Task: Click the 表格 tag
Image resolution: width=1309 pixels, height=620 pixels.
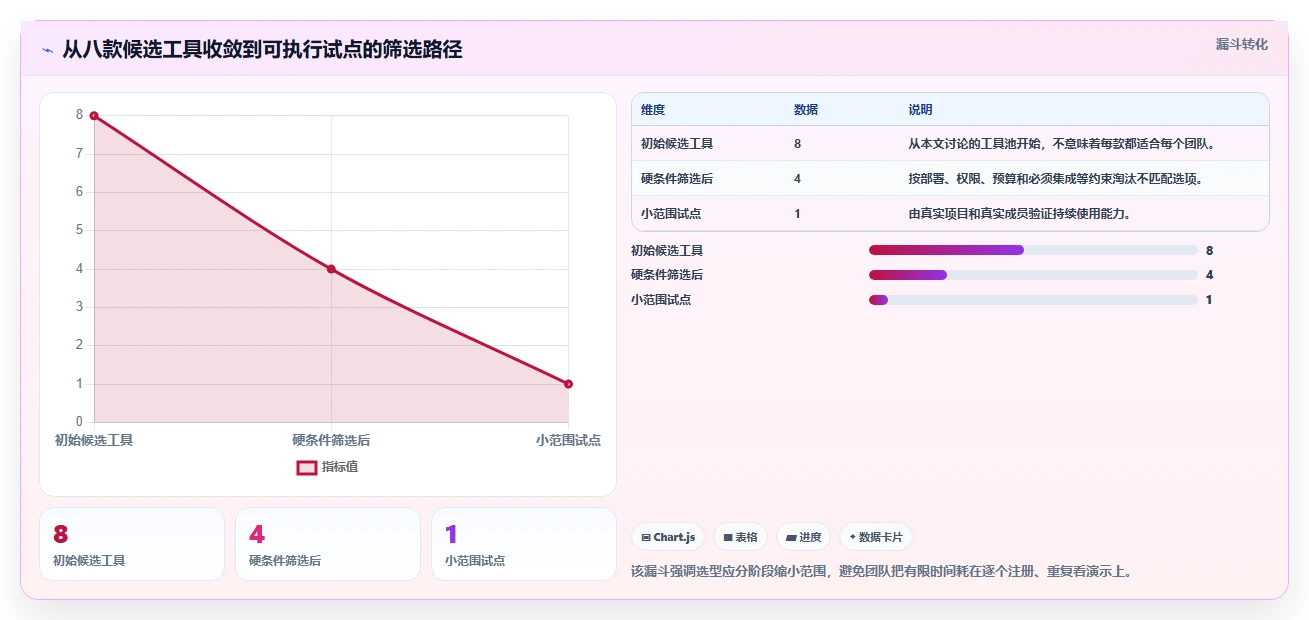Action: pos(741,537)
